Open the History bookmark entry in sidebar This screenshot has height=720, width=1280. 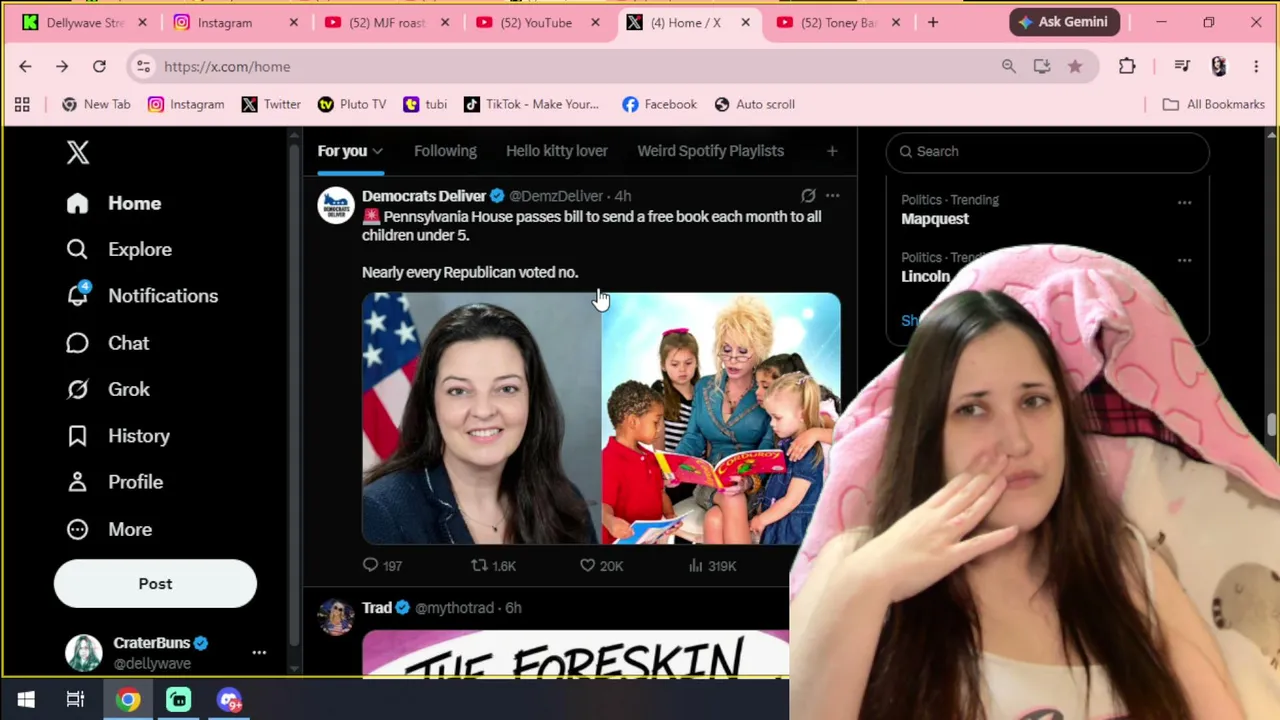[118, 436]
